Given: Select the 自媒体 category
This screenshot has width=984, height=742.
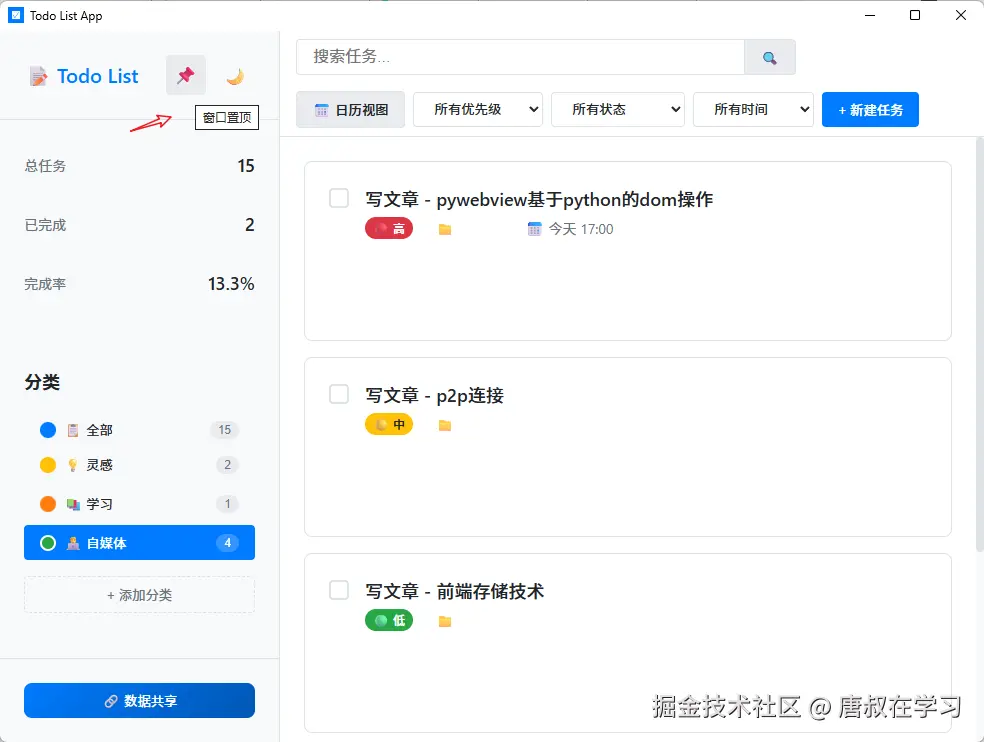Looking at the screenshot, I should tap(139, 542).
